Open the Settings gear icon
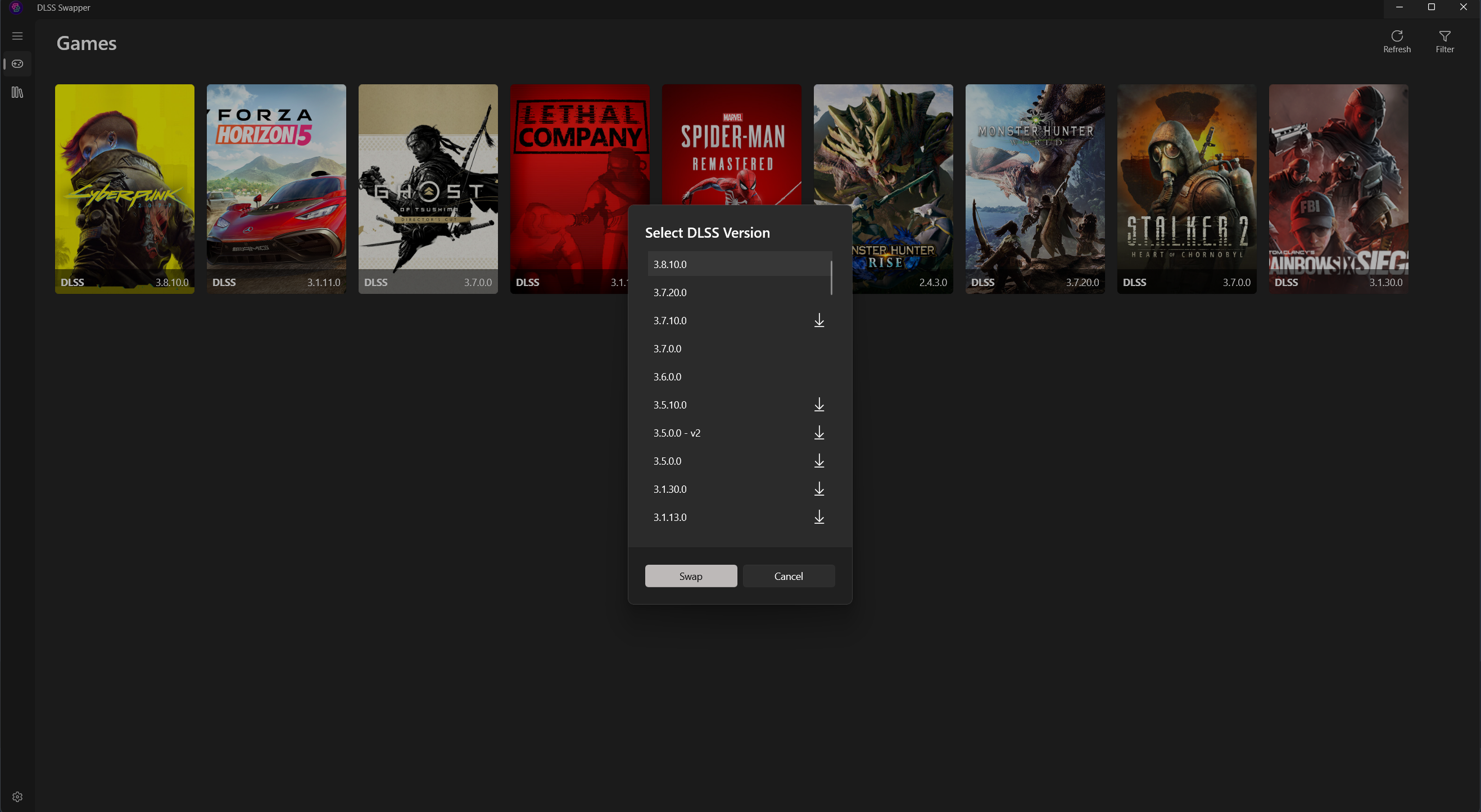This screenshot has width=1481, height=812. coord(17,796)
